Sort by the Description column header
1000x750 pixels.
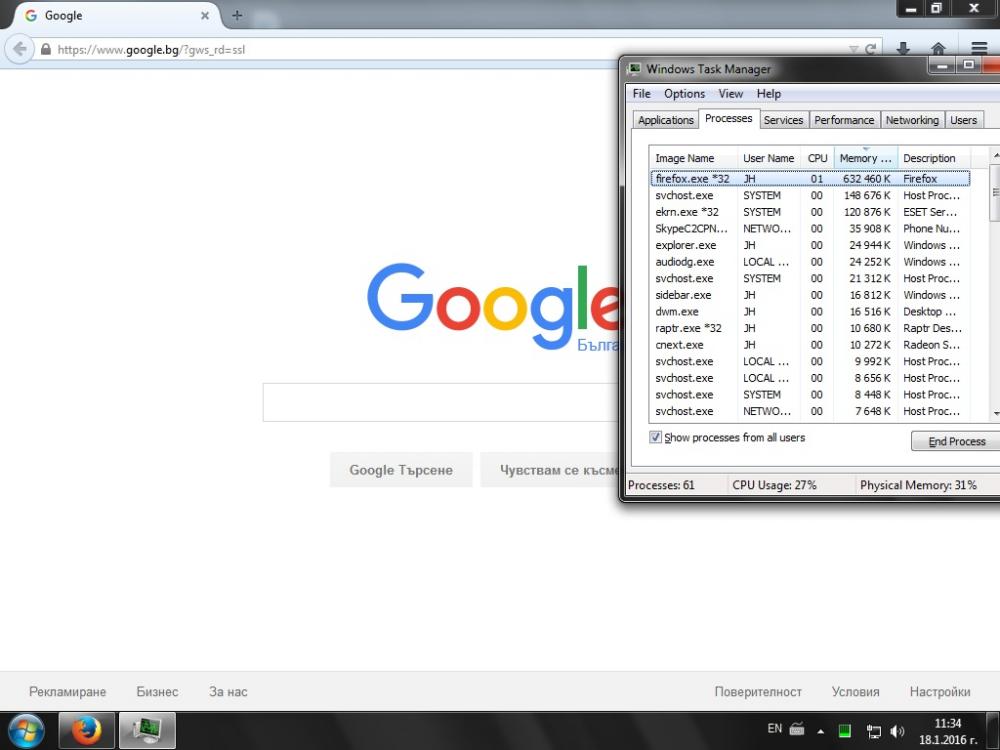click(934, 158)
